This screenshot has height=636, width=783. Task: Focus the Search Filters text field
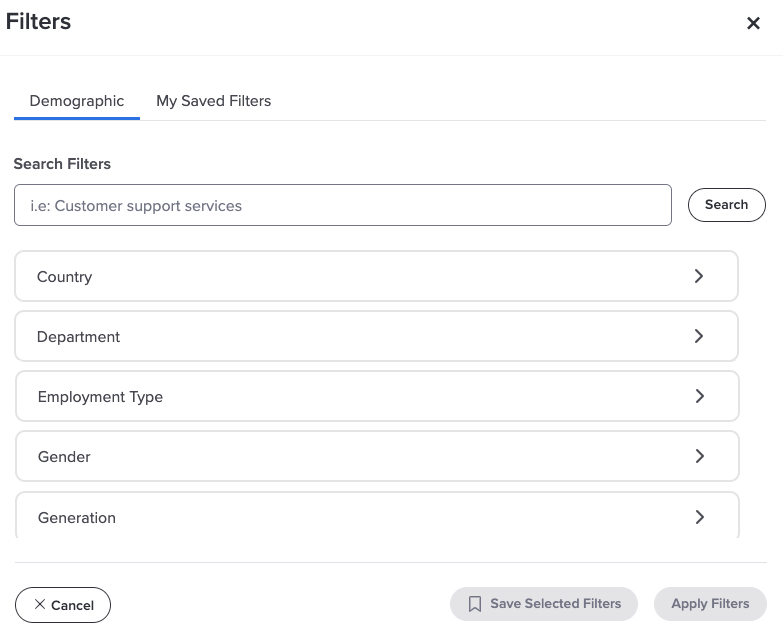tap(343, 205)
